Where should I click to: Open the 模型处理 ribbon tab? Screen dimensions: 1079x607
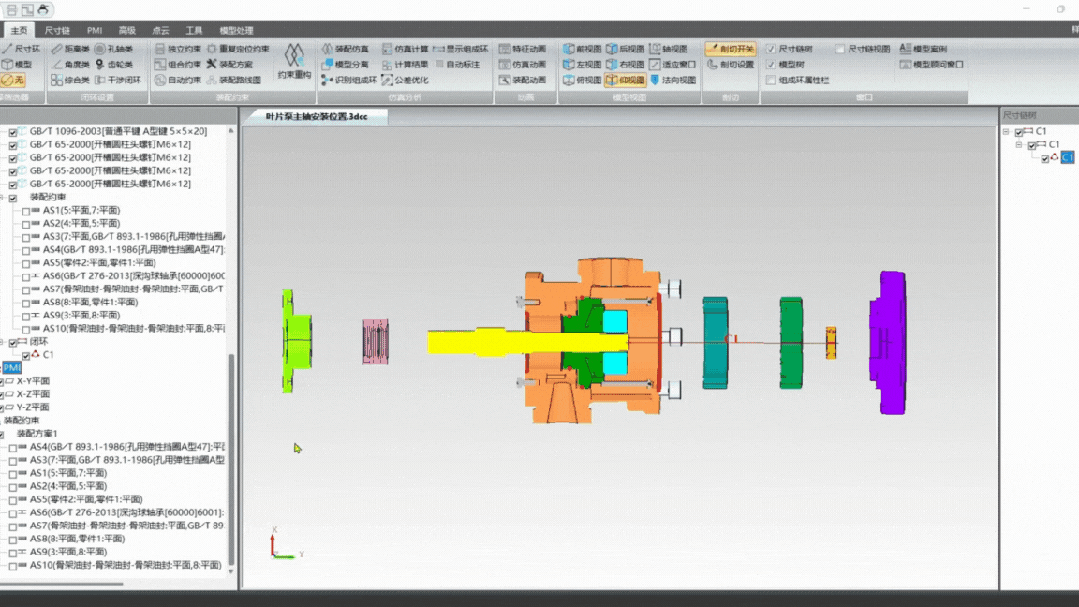coord(236,30)
